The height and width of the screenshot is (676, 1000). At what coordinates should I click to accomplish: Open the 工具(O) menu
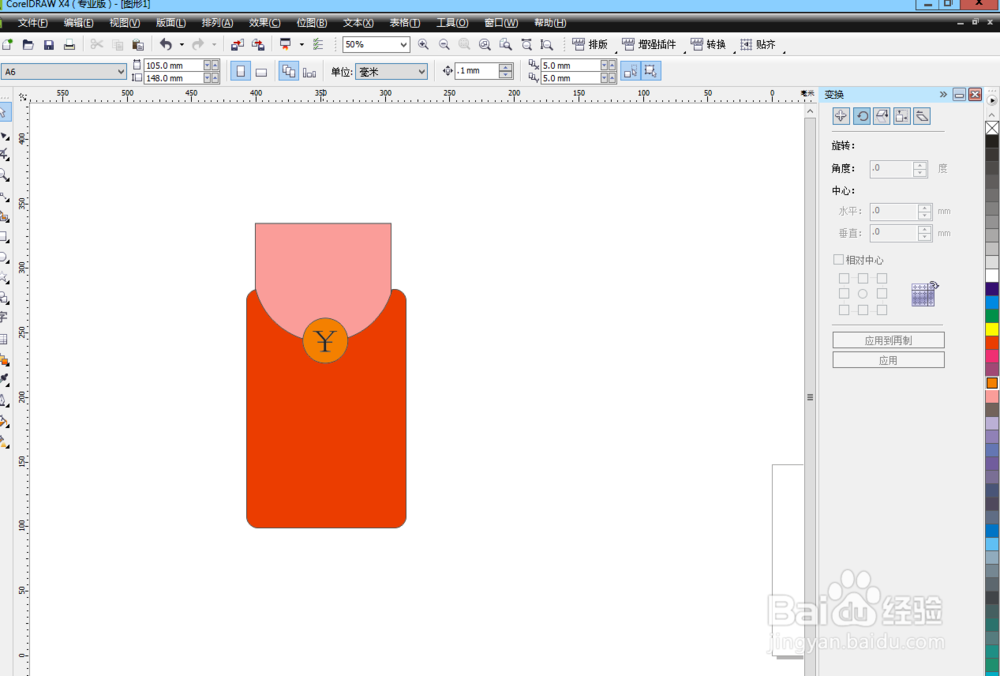pyautogui.click(x=452, y=23)
